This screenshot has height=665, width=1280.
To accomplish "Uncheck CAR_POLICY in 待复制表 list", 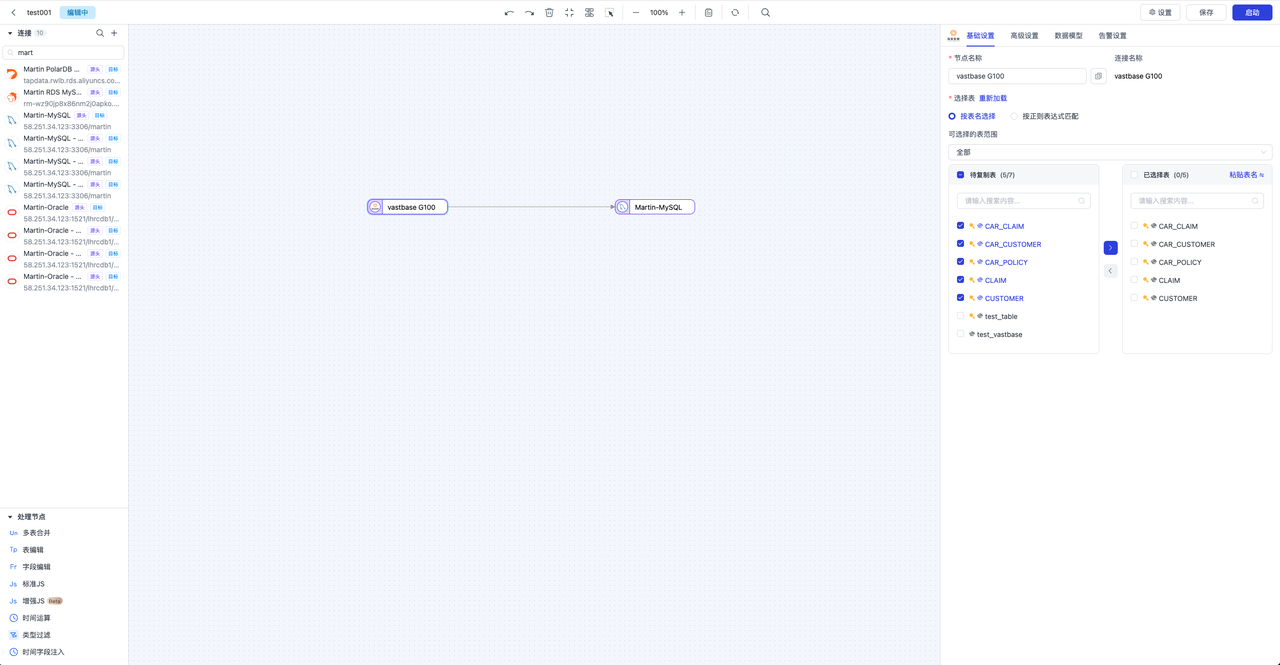I will coord(961,262).
